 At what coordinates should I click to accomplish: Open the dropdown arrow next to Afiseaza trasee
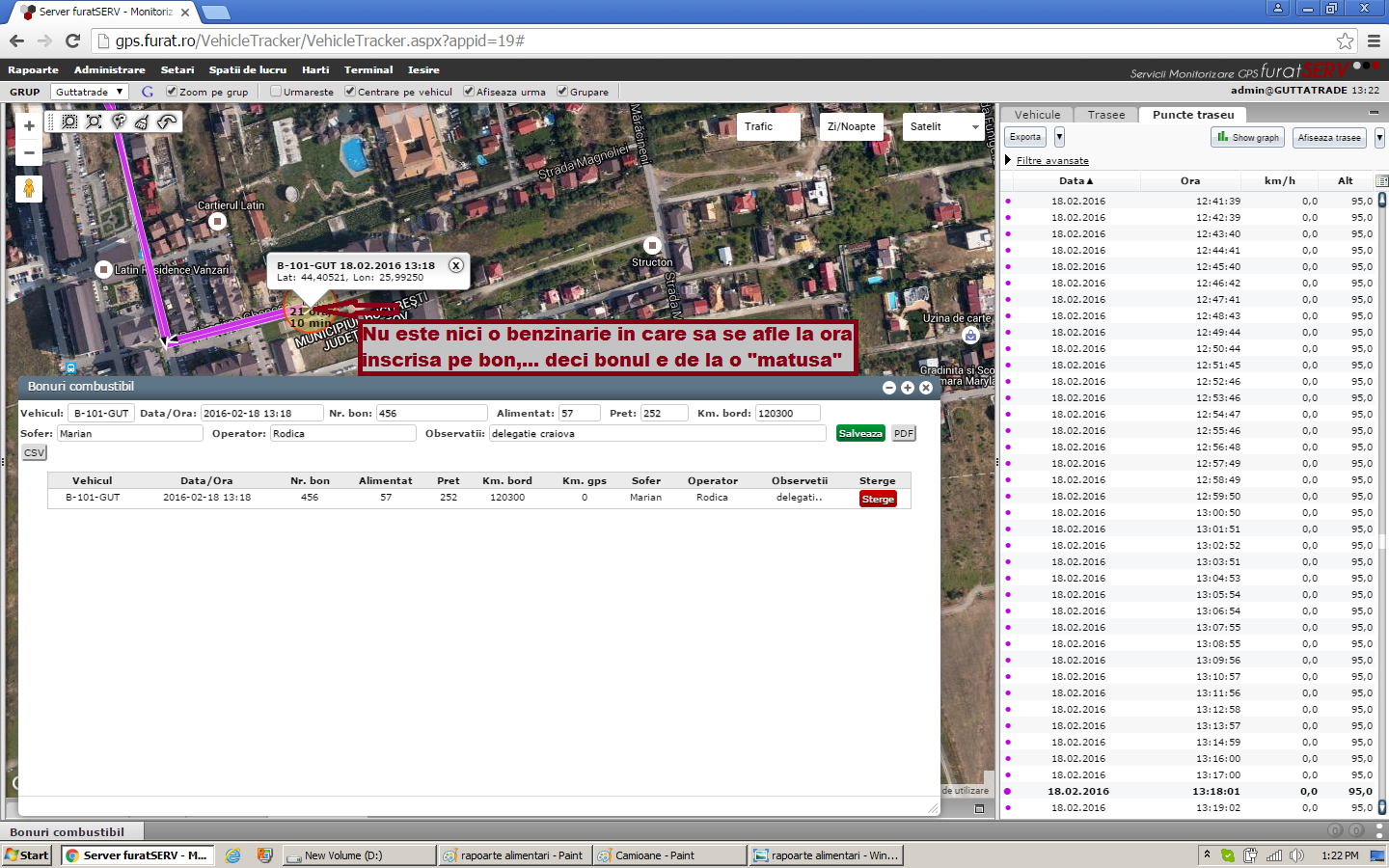[1379, 138]
